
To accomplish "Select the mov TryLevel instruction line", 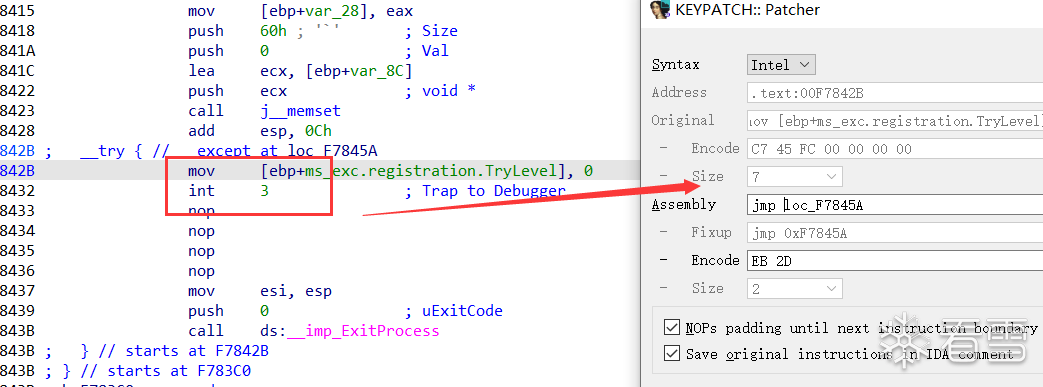I will [x=319, y=172].
